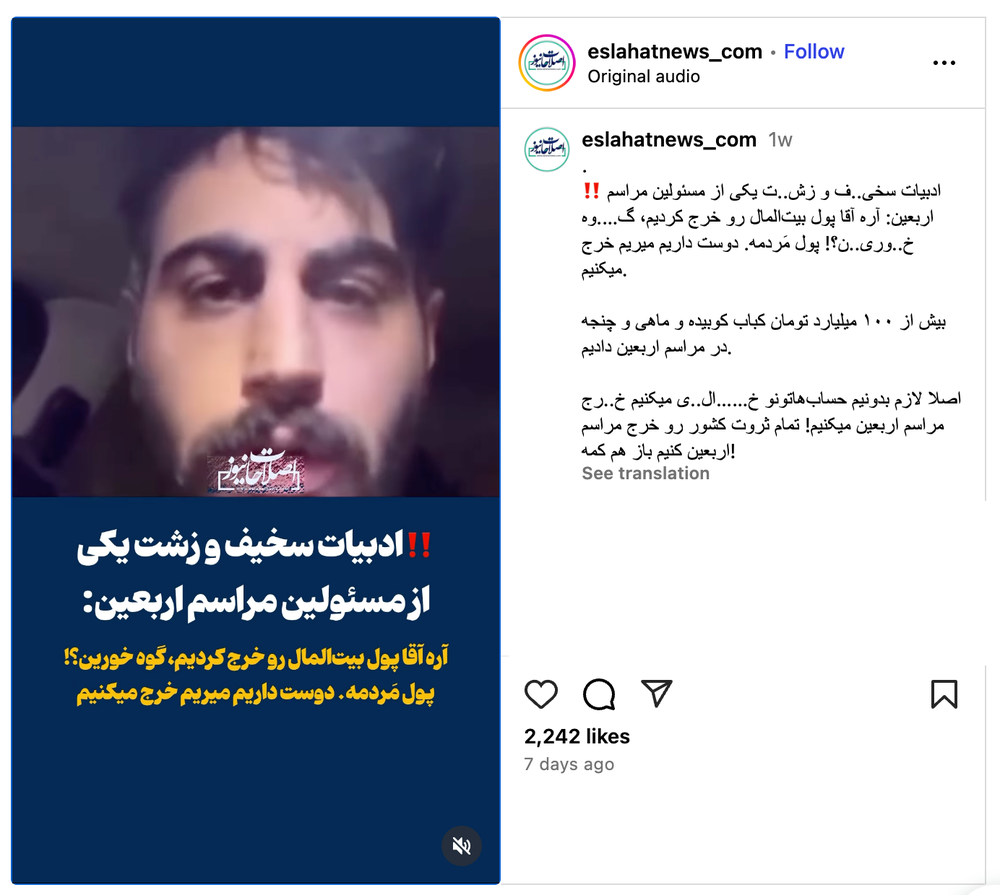Image resolution: width=1000 pixels, height=895 pixels.
Task: Like the post with the heart icon
Action: point(541,694)
